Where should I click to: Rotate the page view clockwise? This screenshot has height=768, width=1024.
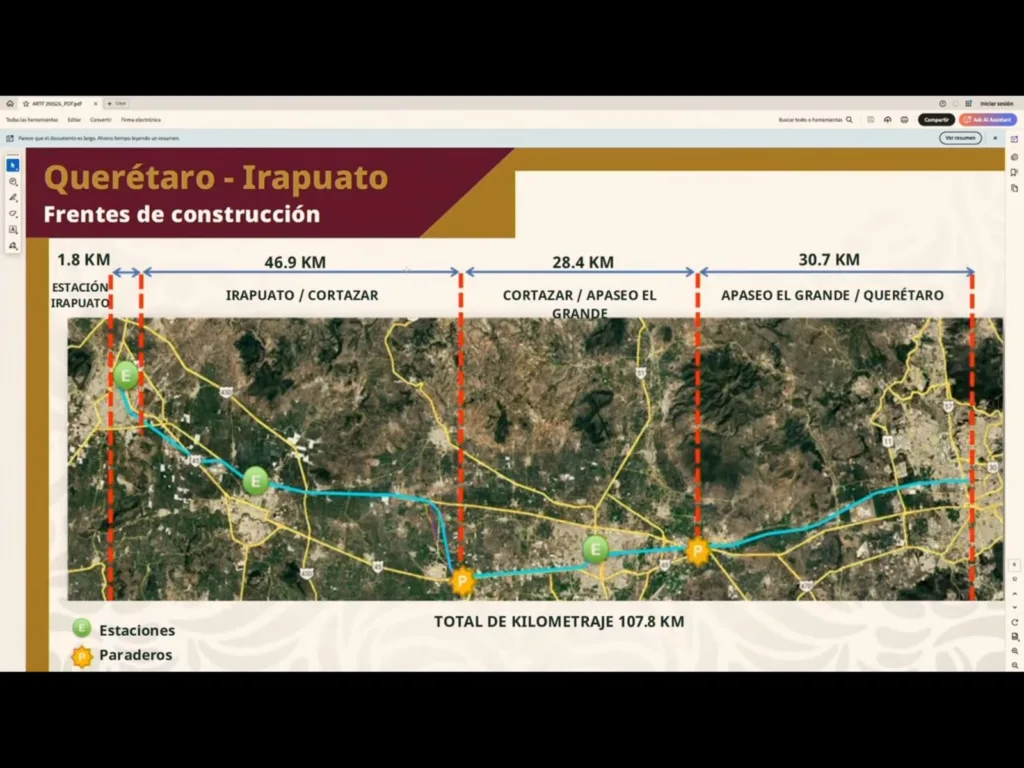[x=1014, y=622]
